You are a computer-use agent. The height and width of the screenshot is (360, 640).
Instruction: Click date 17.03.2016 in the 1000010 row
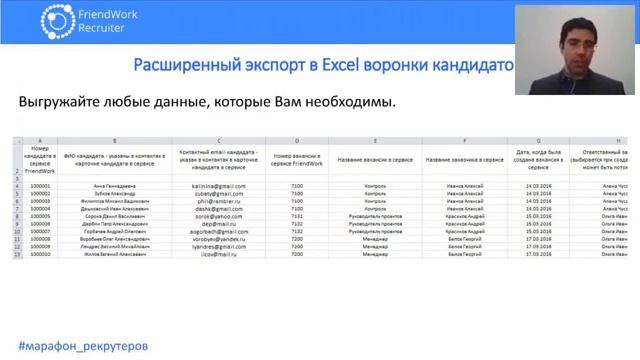click(538, 254)
